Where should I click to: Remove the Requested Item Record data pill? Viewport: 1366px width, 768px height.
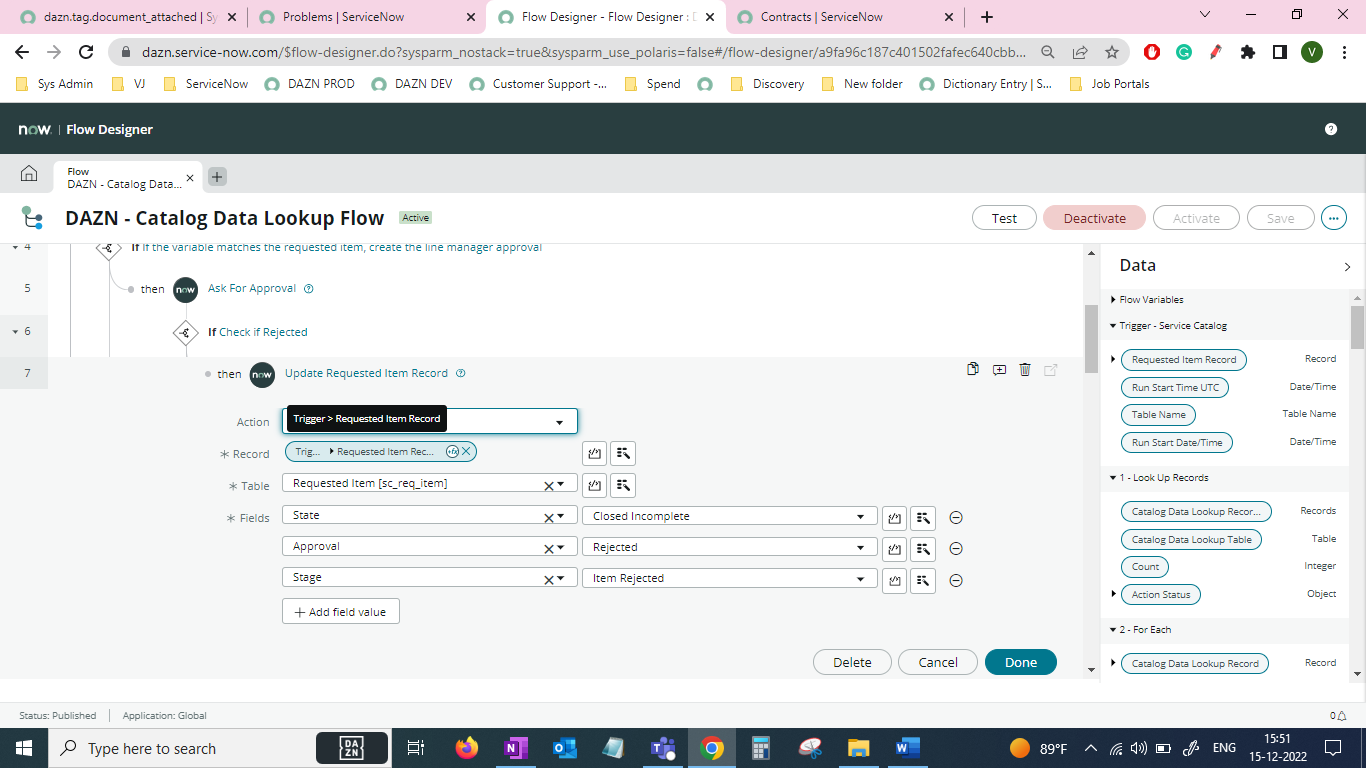466,452
